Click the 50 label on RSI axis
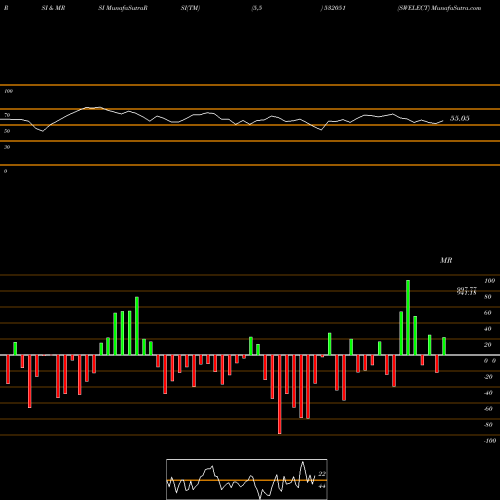 (7, 131)
